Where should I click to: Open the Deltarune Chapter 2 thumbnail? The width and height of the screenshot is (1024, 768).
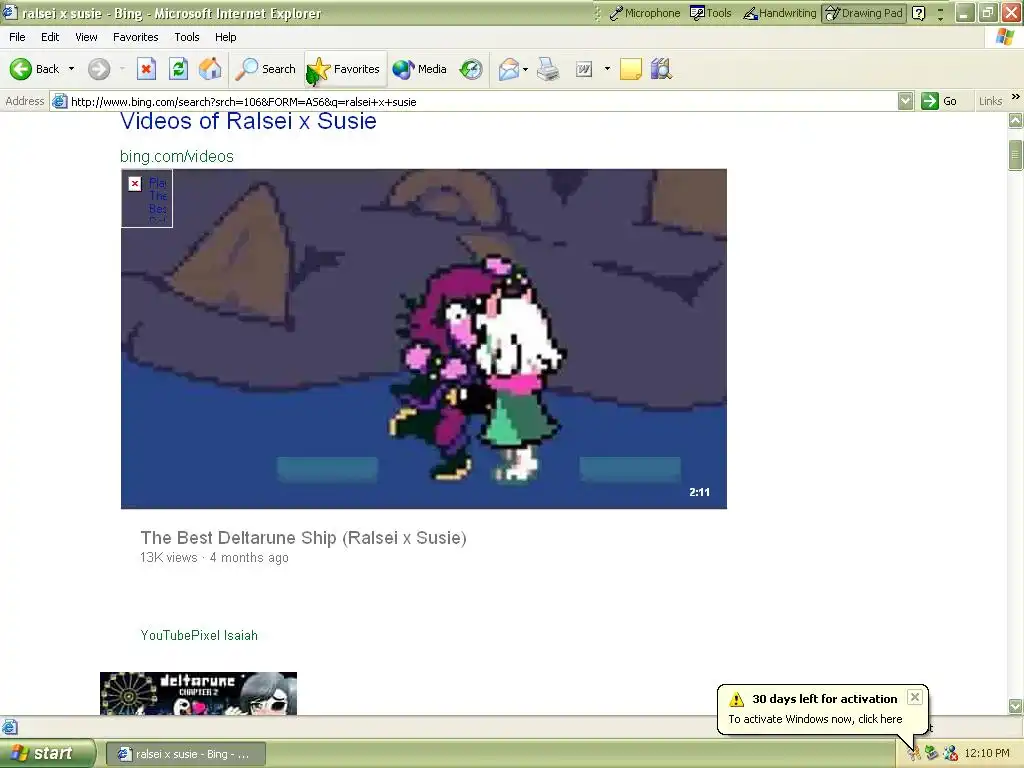199,694
